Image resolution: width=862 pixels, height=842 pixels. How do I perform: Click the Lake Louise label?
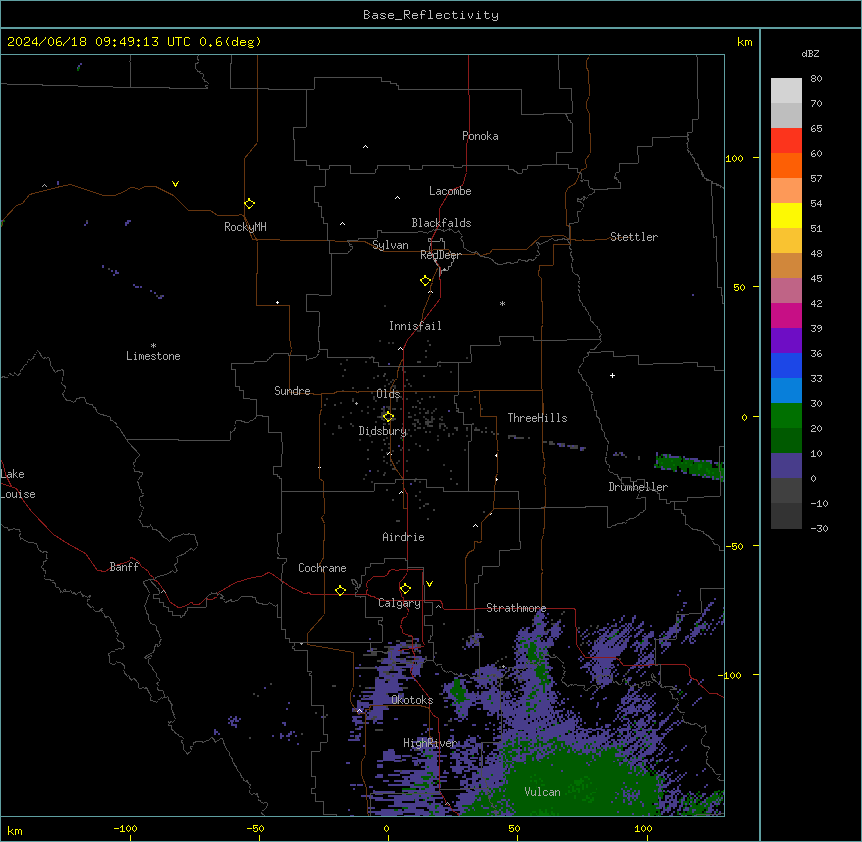coord(18,484)
